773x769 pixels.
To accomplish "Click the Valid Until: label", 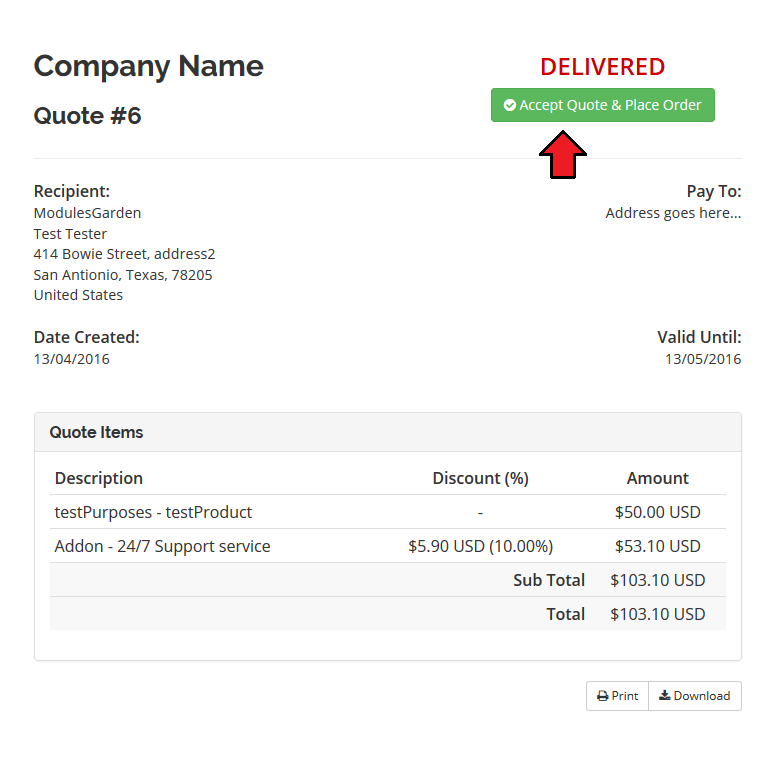I will pos(700,337).
